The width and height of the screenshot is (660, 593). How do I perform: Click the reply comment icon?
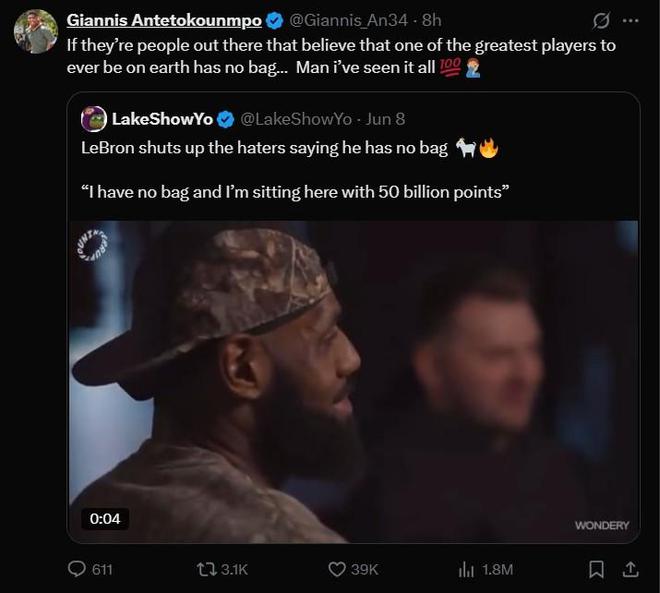coord(77,569)
